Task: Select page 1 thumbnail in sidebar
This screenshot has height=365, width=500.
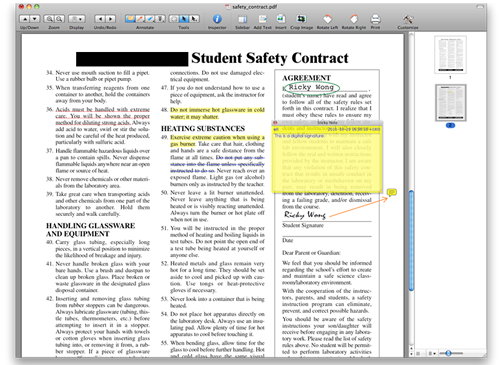Action: 450,55
